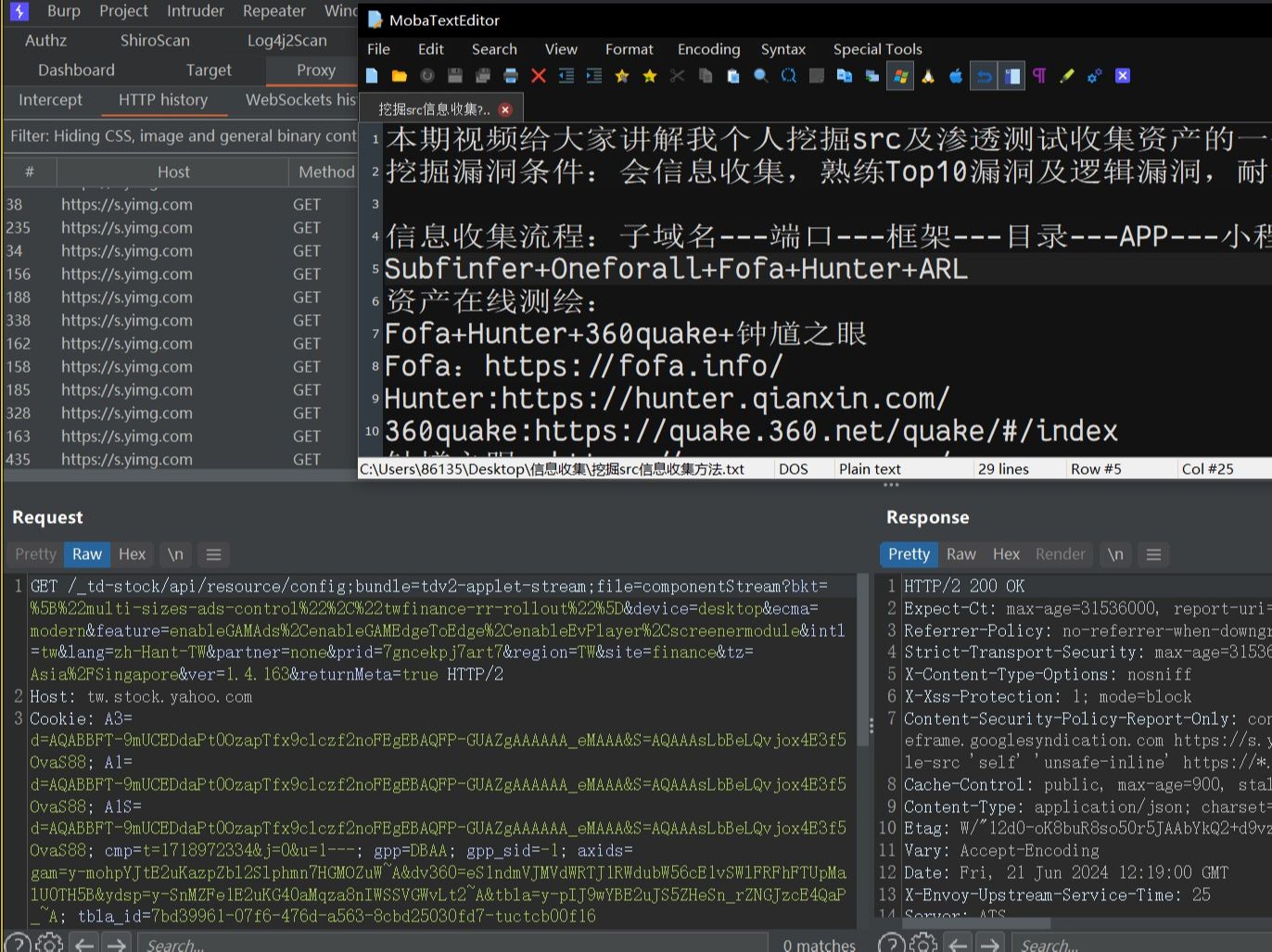Select Apple Mac line-ending format icon
1272x952 pixels.
tap(956, 76)
